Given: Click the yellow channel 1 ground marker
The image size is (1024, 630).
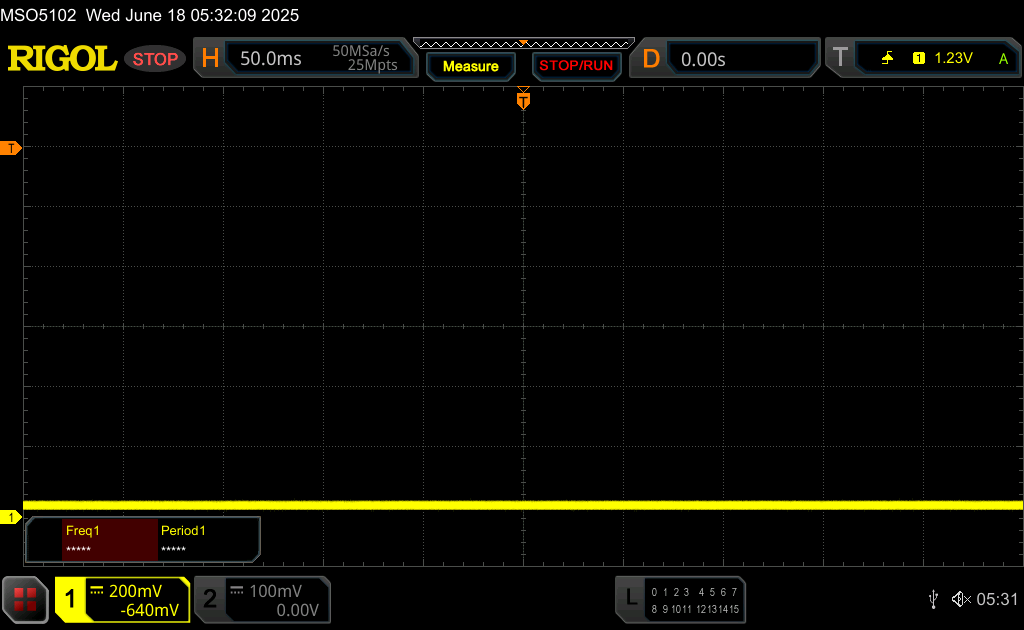Looking at the screenshot, I should (10, 518).
